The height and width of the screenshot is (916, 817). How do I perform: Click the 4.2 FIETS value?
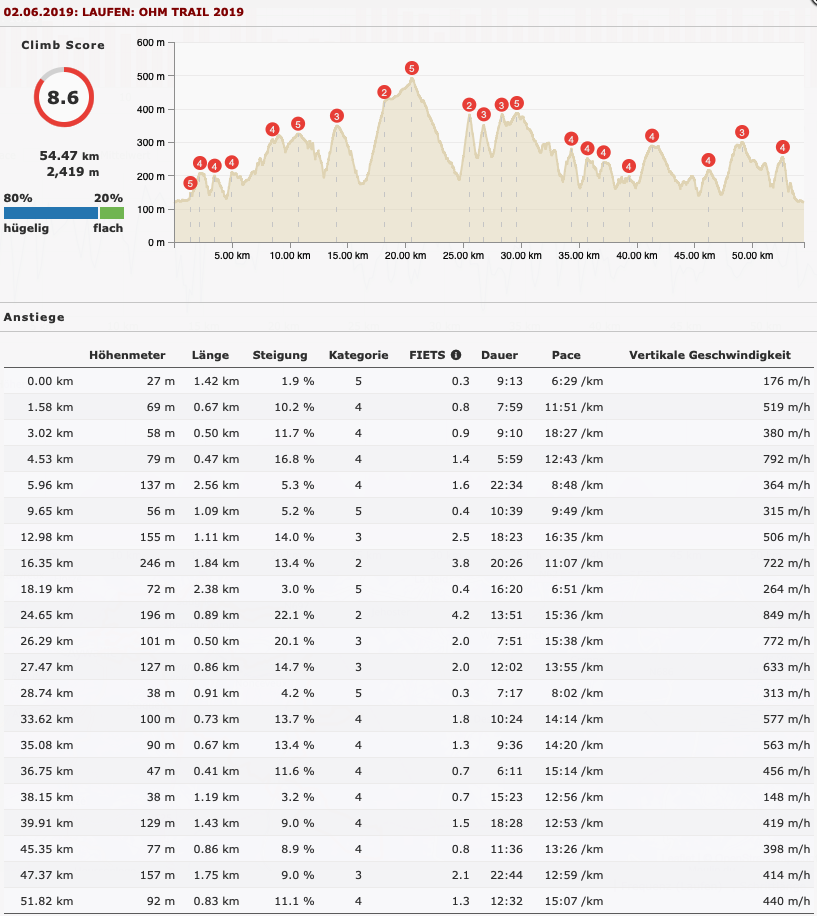[x=460, y=615]
